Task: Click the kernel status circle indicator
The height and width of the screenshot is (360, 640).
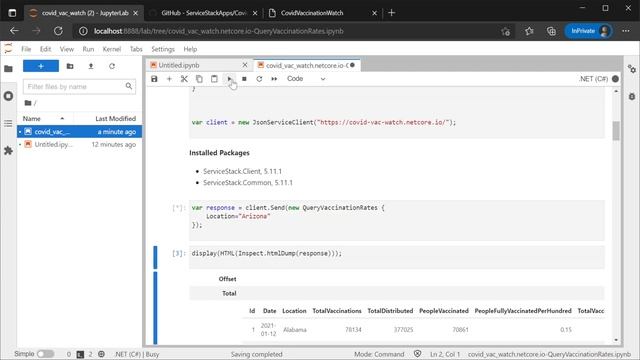Action: click(x=616, y=79)
